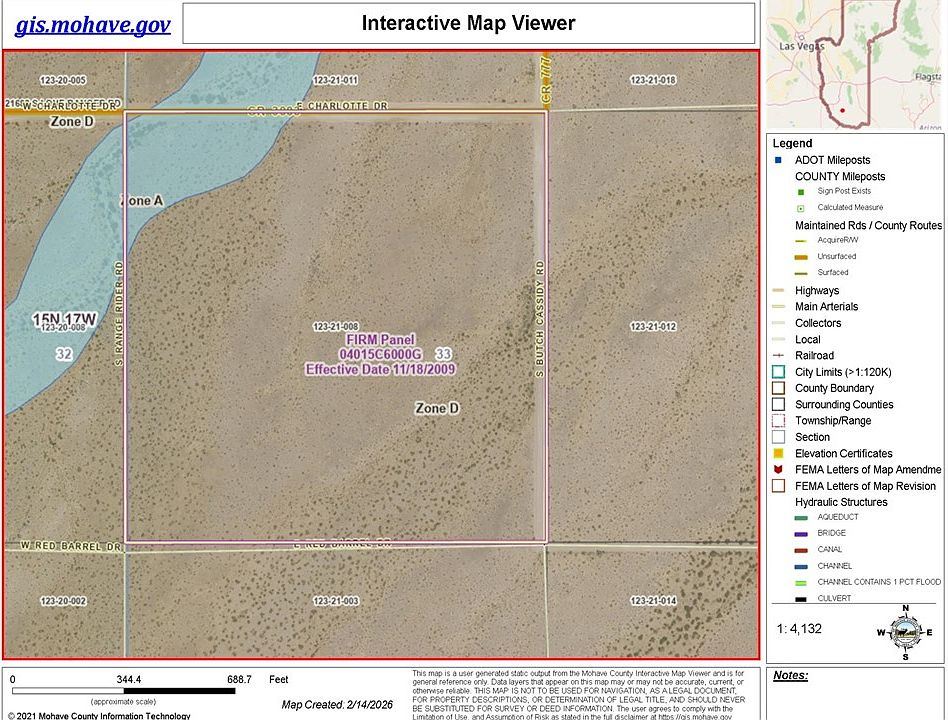Click the compass rose icon
This screenshot has height=720, width=948.
pos(905,632)
